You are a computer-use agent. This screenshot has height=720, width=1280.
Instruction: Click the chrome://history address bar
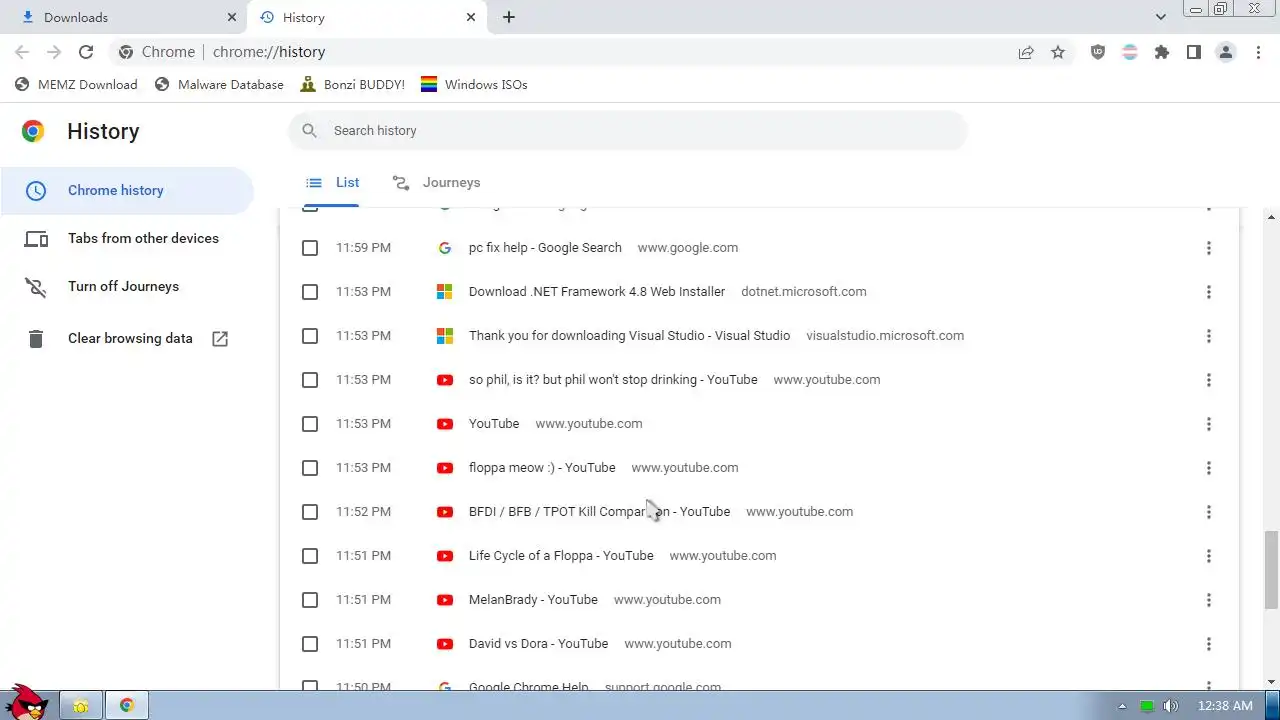point(560,52)
